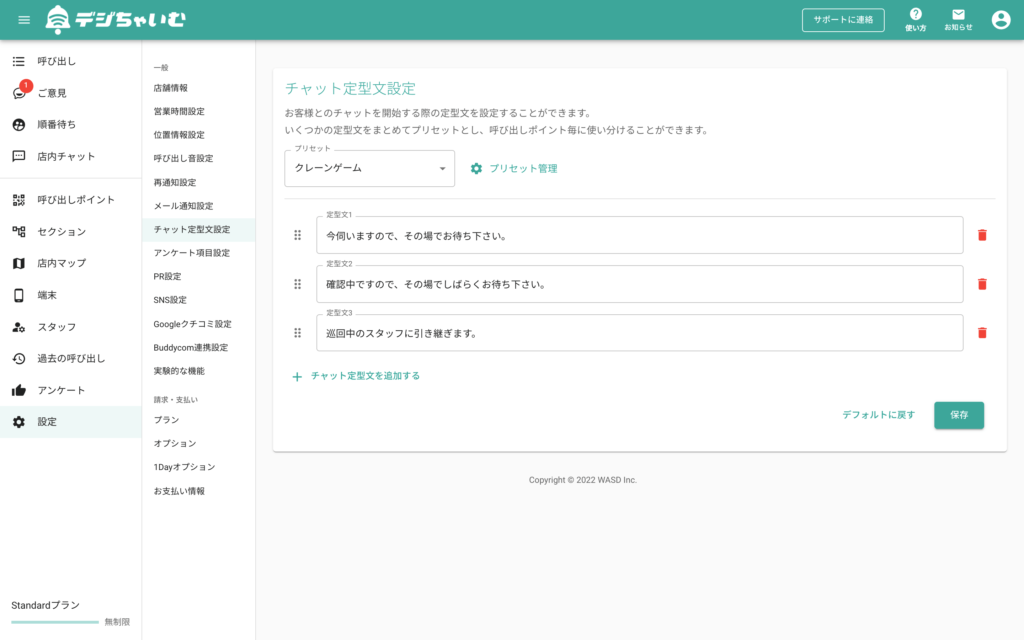Click into the 定型文2 text field

(639, 284)
